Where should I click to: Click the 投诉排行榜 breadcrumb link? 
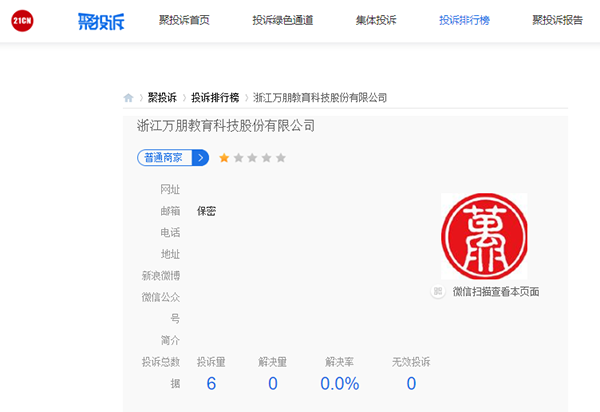click(215, 98)
